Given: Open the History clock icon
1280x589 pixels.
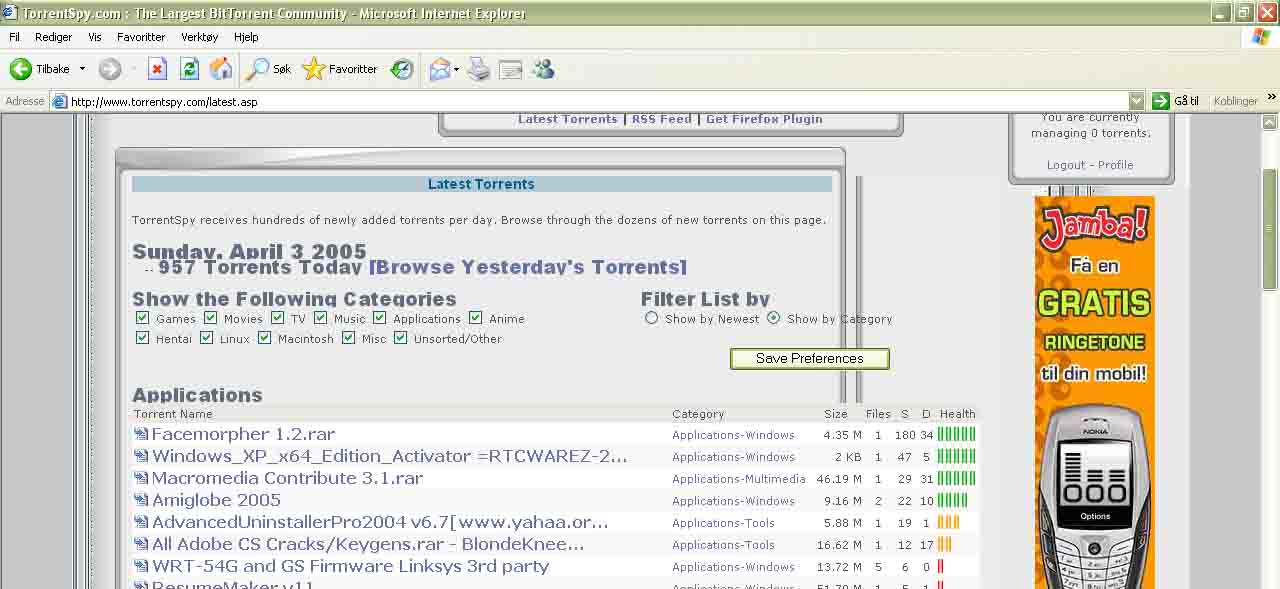Looking at the screenshot, I should [402, 69].
